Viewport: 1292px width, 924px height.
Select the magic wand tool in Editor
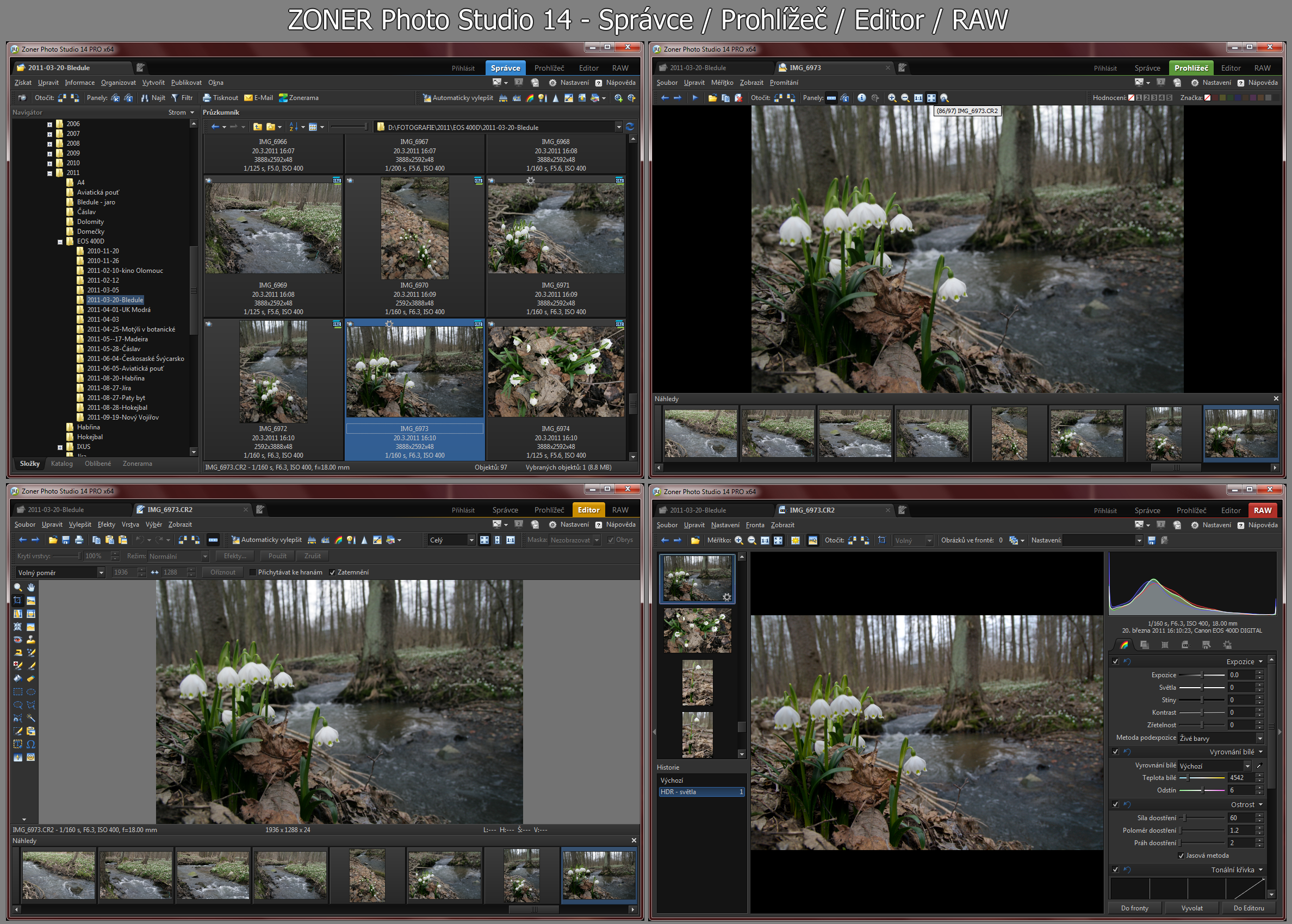click(31, 718)
